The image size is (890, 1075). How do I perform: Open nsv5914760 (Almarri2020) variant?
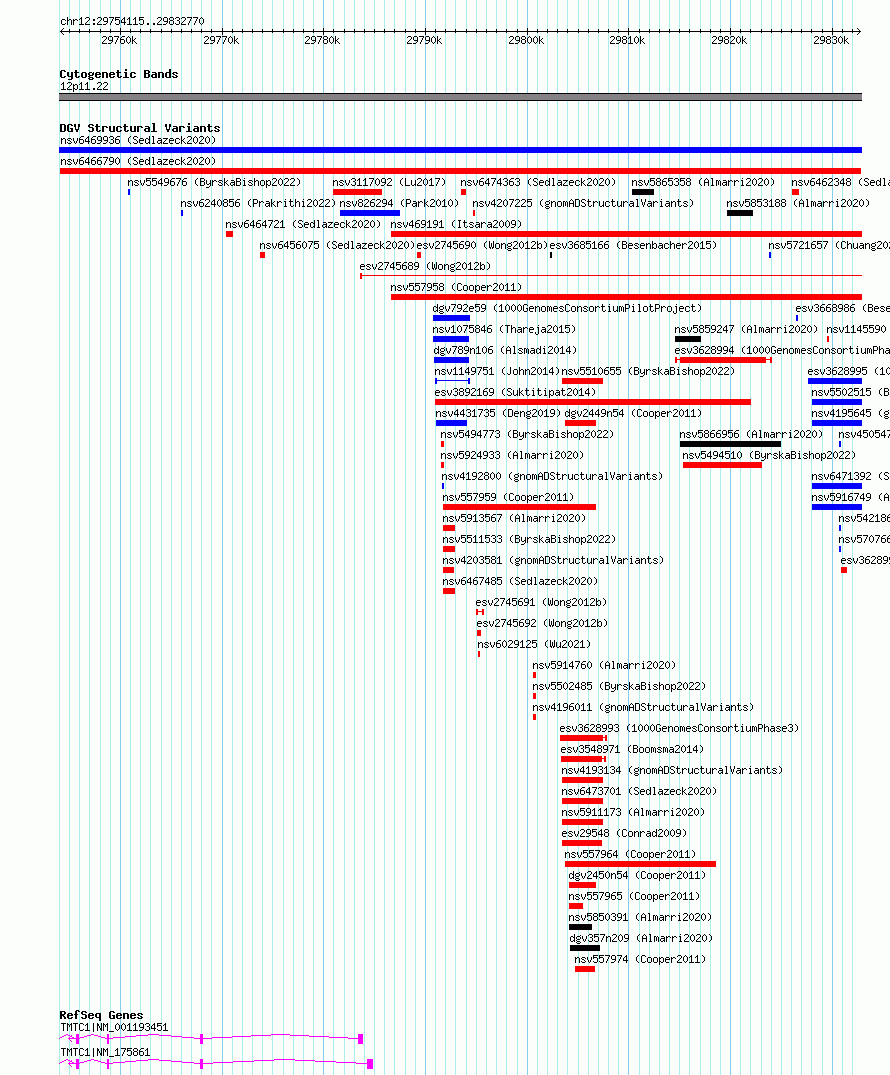(604, 666)
